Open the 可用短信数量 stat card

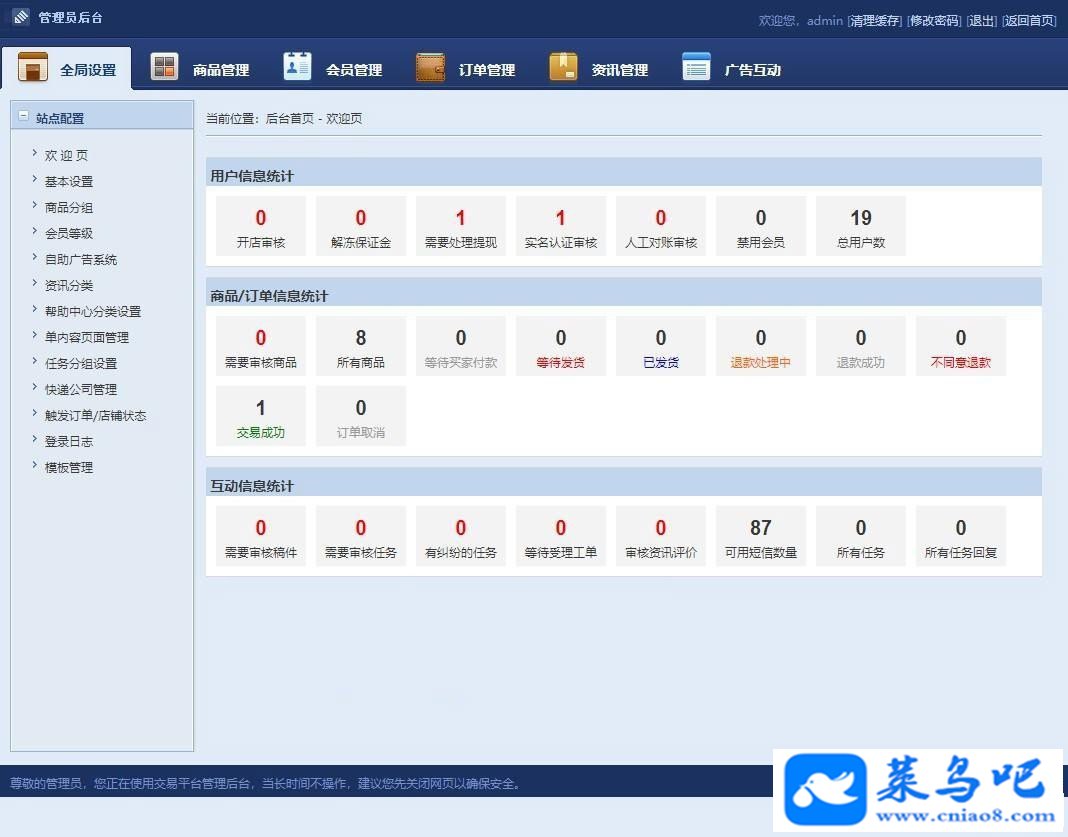coord(761,536)
